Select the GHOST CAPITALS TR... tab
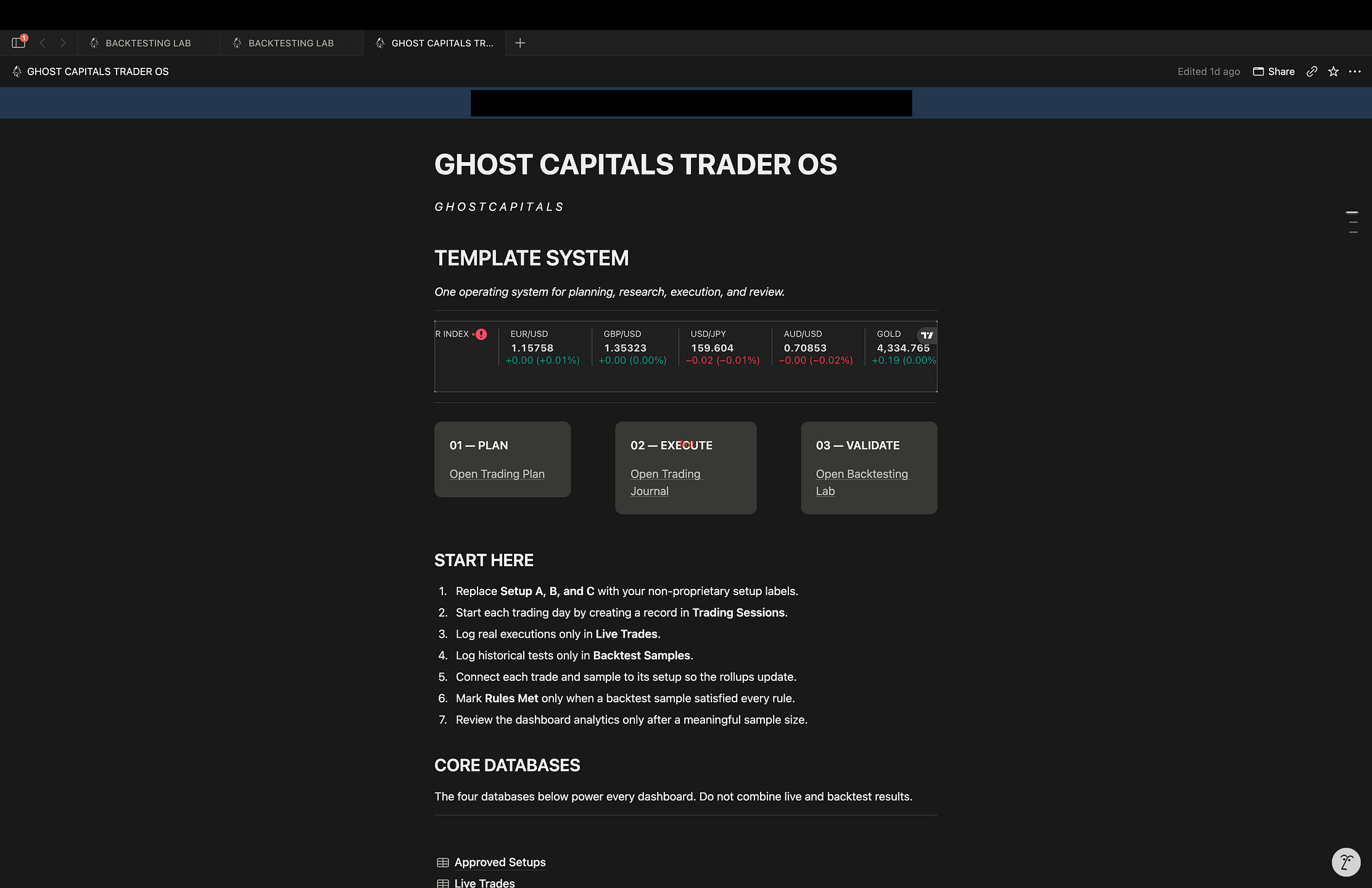 click(x=434, y=43)
